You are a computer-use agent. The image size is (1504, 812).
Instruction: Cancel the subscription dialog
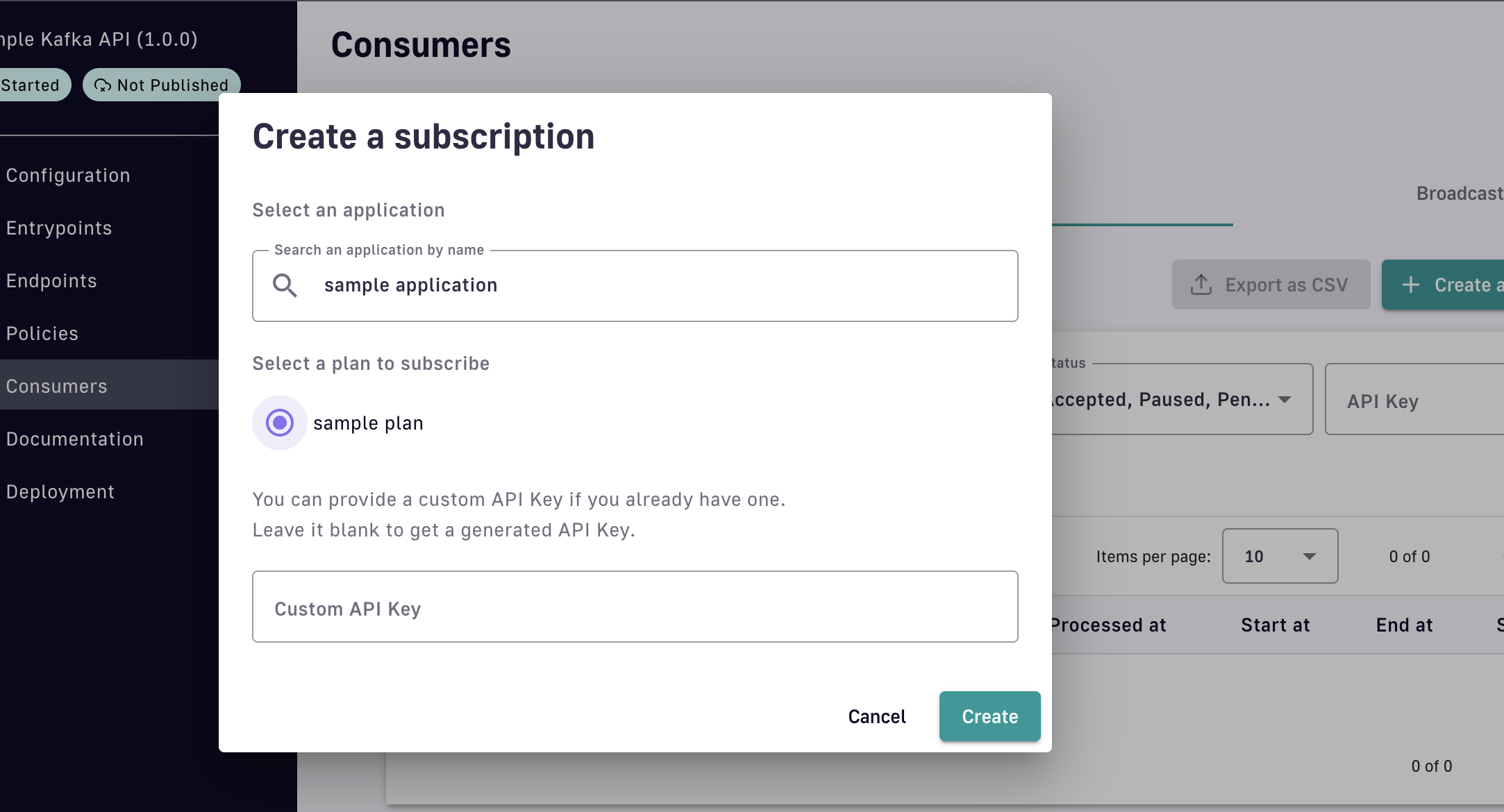tap(877, 716)
